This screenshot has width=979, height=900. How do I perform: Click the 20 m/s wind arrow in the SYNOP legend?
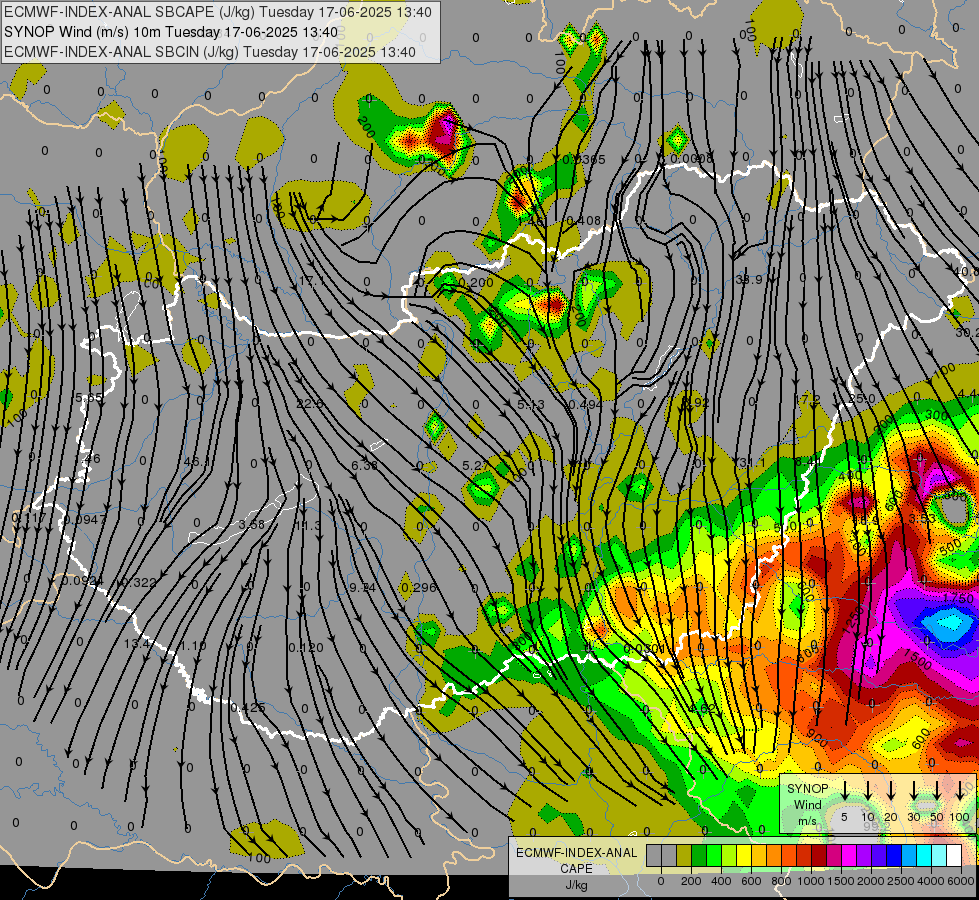click(x=891, y=790)
